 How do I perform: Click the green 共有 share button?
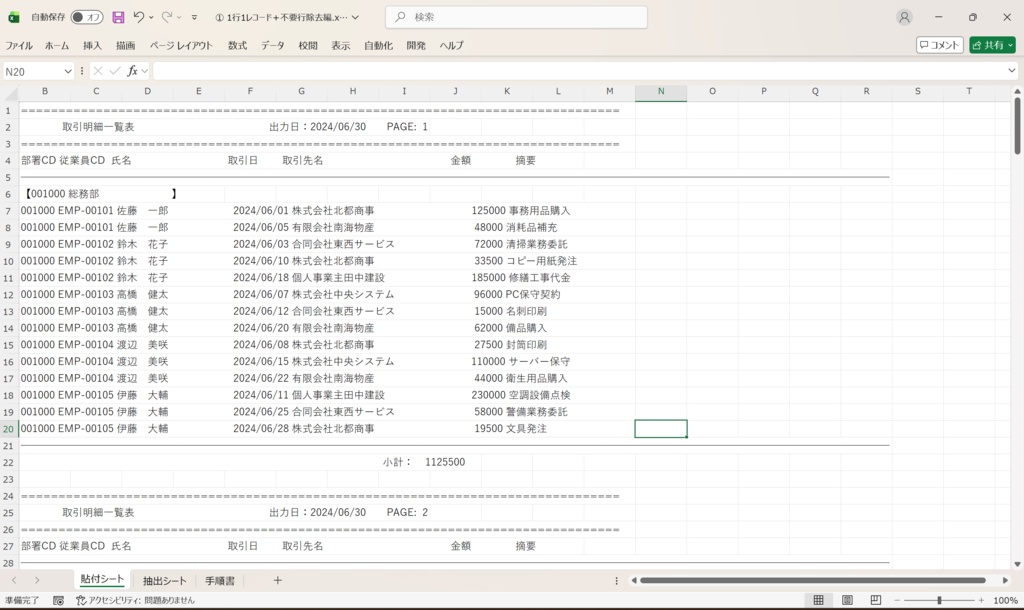(993, 45)
